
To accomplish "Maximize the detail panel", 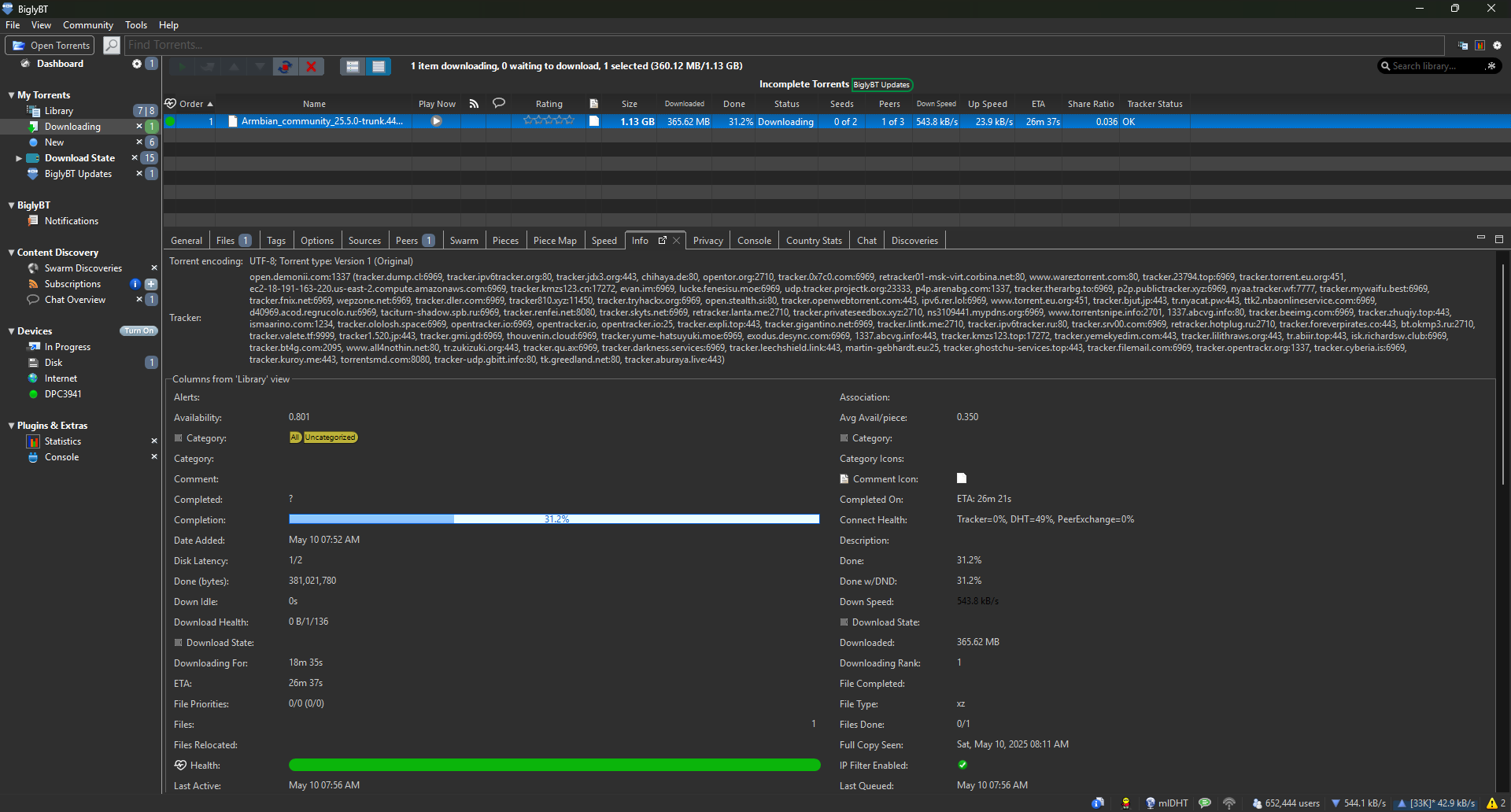I will [x=1499, y=238].
